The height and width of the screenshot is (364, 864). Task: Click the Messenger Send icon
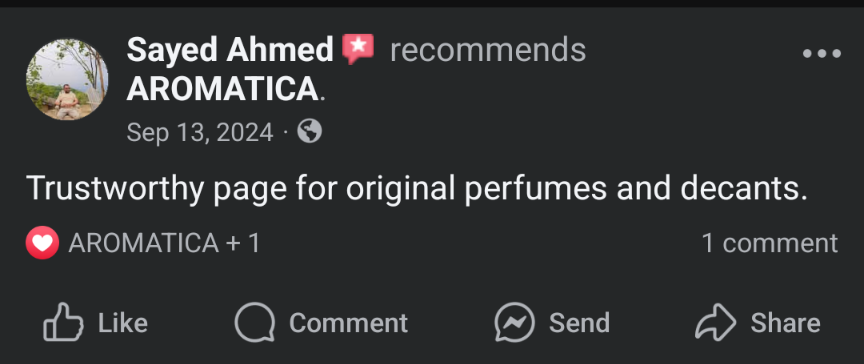click(515, 322)
